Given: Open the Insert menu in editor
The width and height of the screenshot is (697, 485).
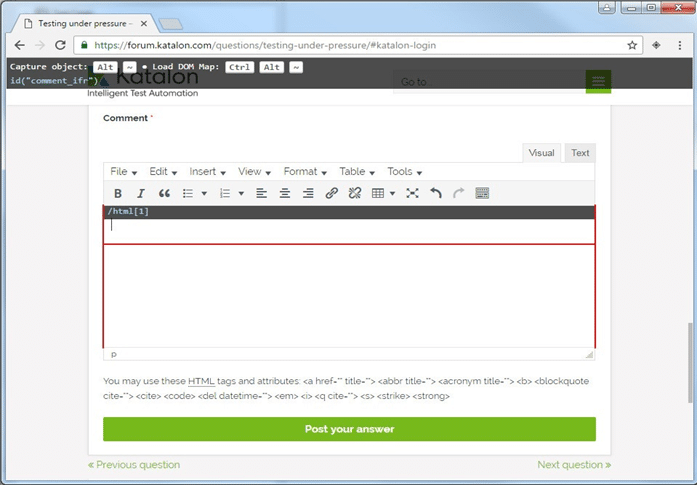Looking at the screenshot, I should pos(208,172).
